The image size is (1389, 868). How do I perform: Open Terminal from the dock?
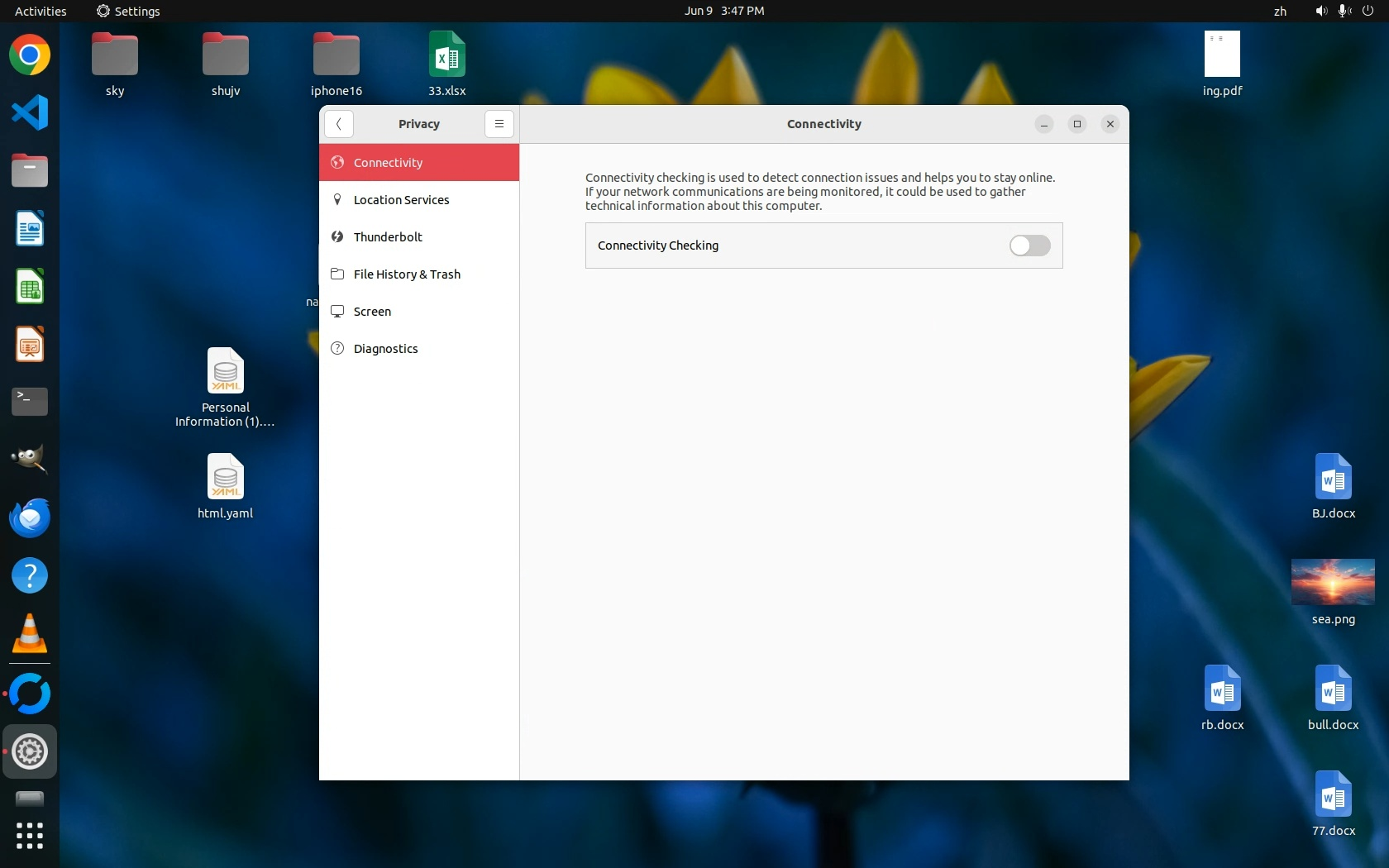(x=30, y=402)
